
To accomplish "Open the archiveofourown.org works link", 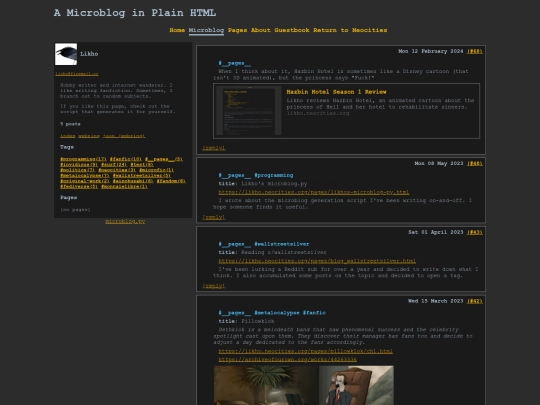I will tap(288, 360).
